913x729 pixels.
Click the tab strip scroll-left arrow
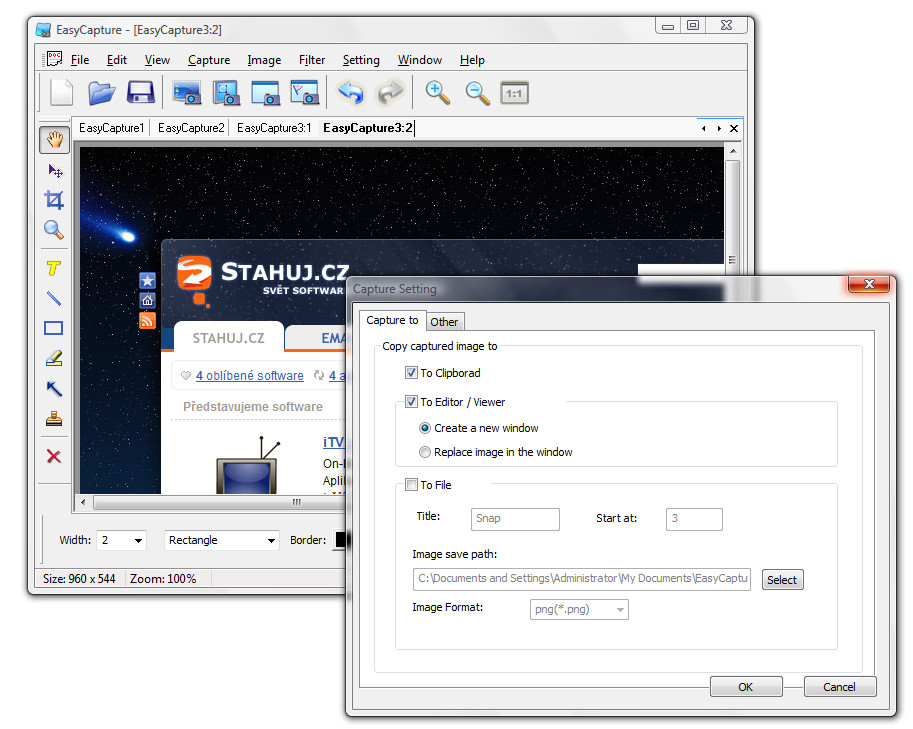704,129
